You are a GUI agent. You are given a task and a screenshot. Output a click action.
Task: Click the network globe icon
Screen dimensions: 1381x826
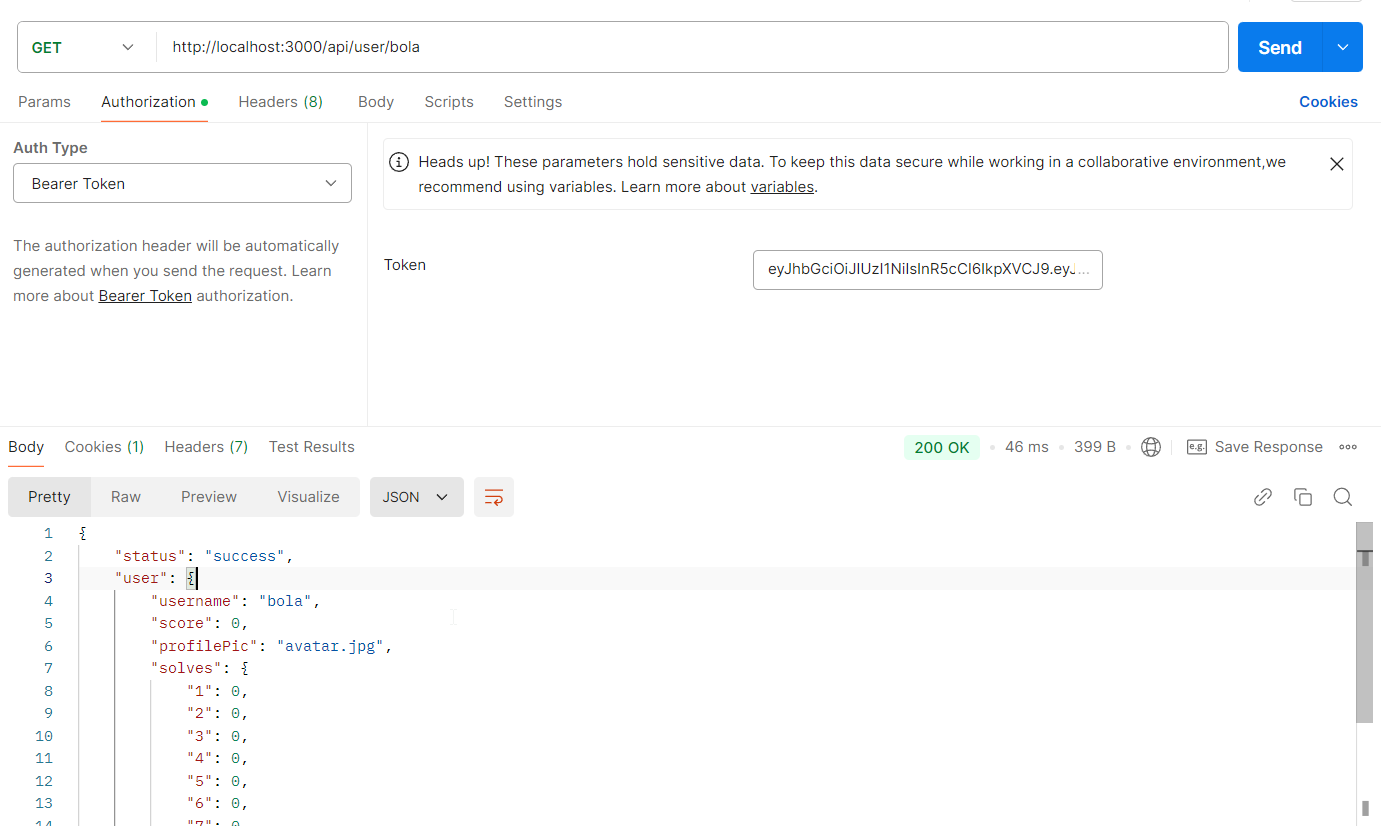1151,447
